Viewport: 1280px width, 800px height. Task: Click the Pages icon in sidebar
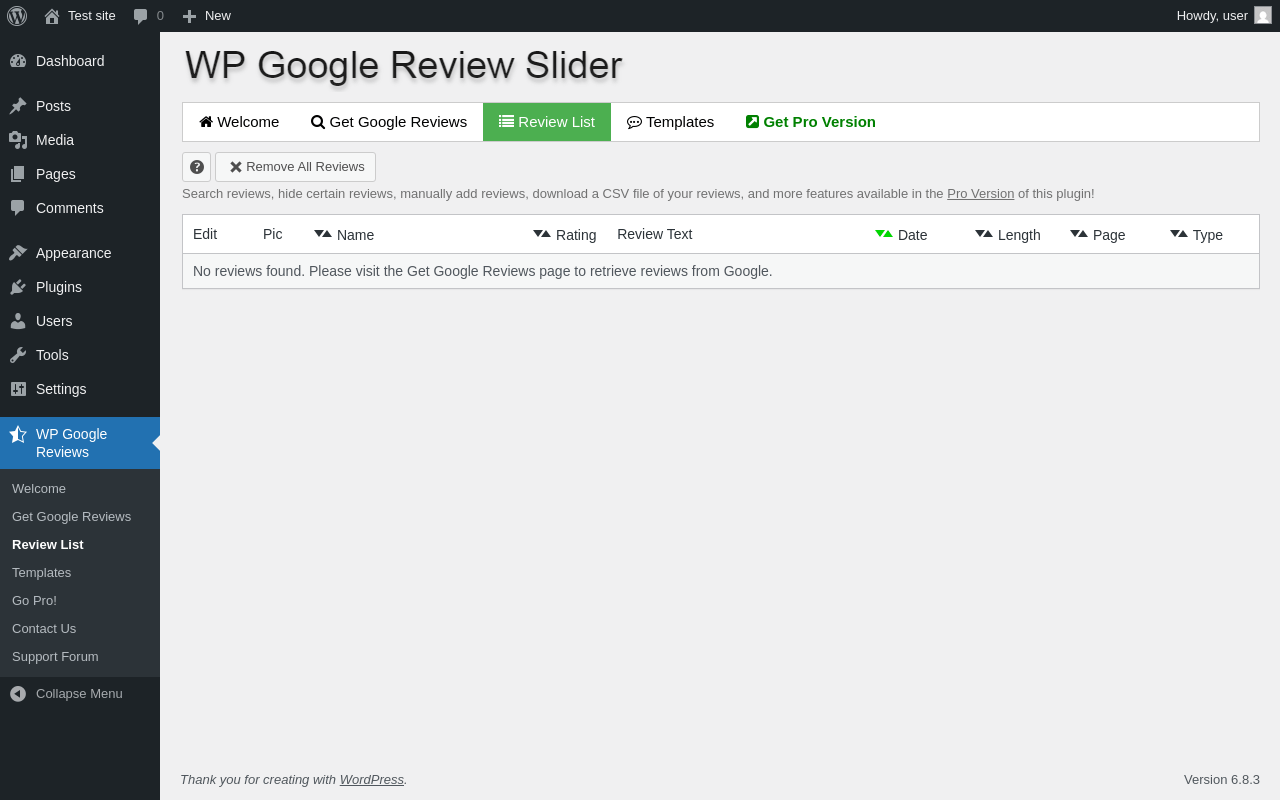[18, 174]
